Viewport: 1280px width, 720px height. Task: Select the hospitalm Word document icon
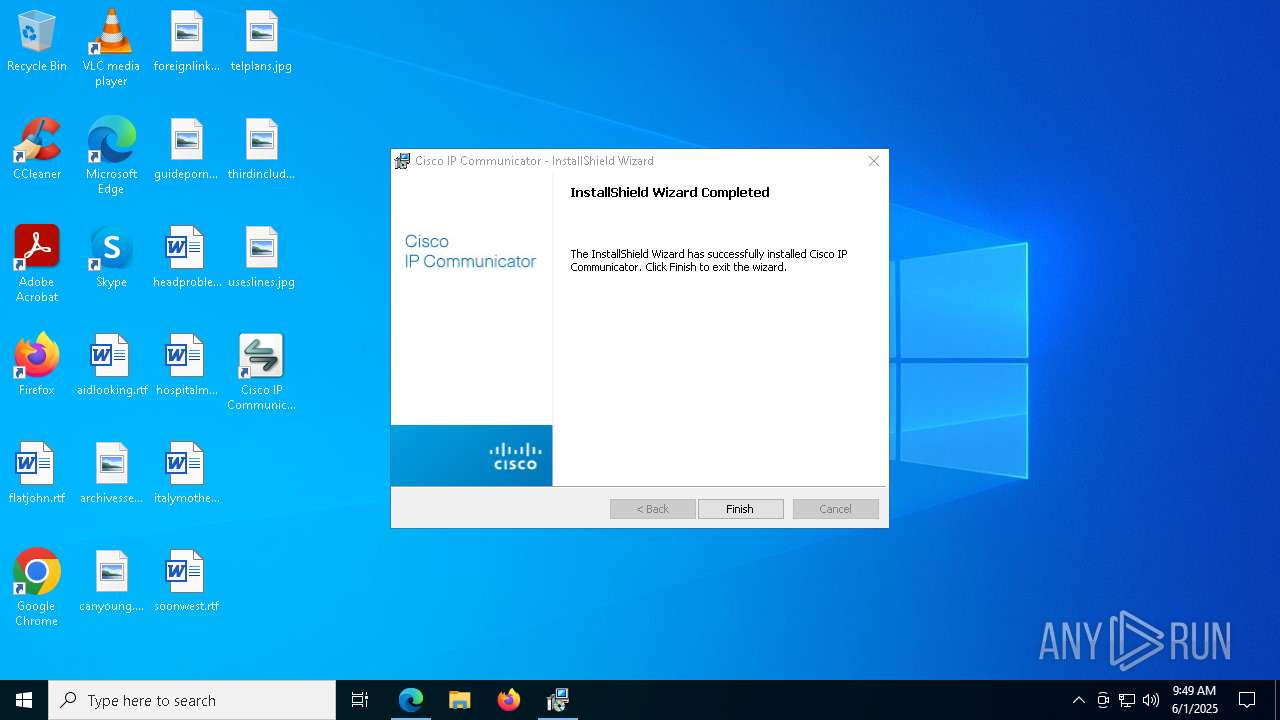pyautogui.click(x=186, y=366)
